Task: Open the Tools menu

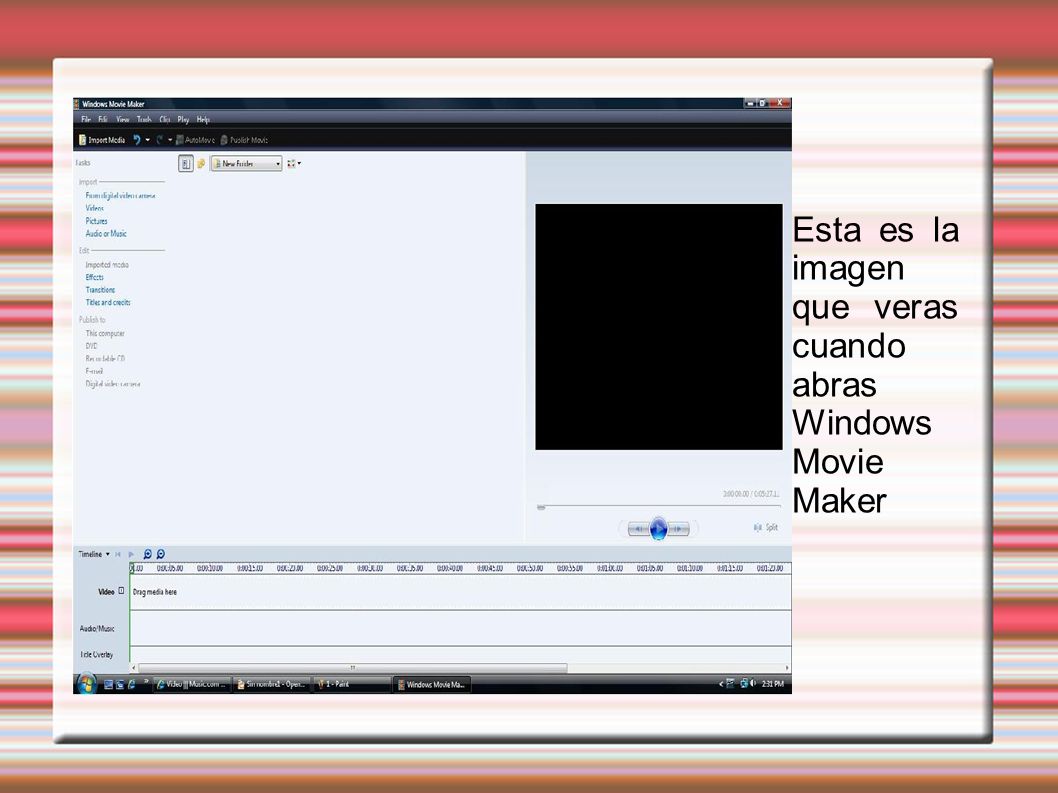Action: click(x=144, y=119)
